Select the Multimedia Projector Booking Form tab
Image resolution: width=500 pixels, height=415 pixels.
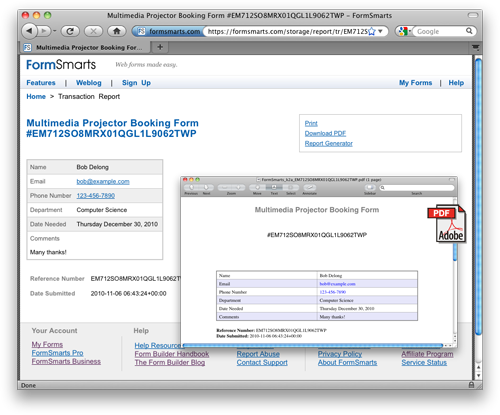pos(84,47)
